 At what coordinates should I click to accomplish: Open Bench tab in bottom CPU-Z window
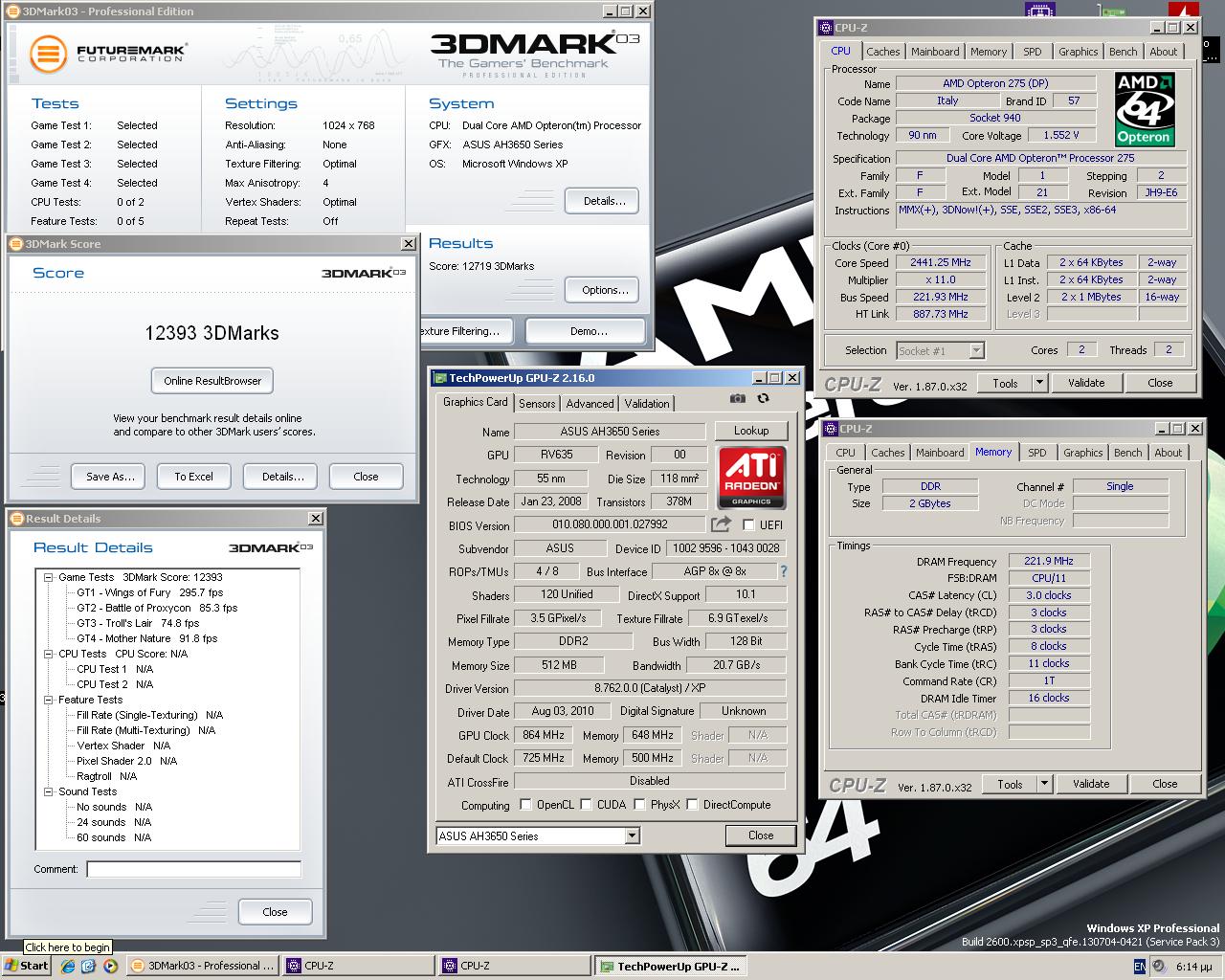[1127, 453]
